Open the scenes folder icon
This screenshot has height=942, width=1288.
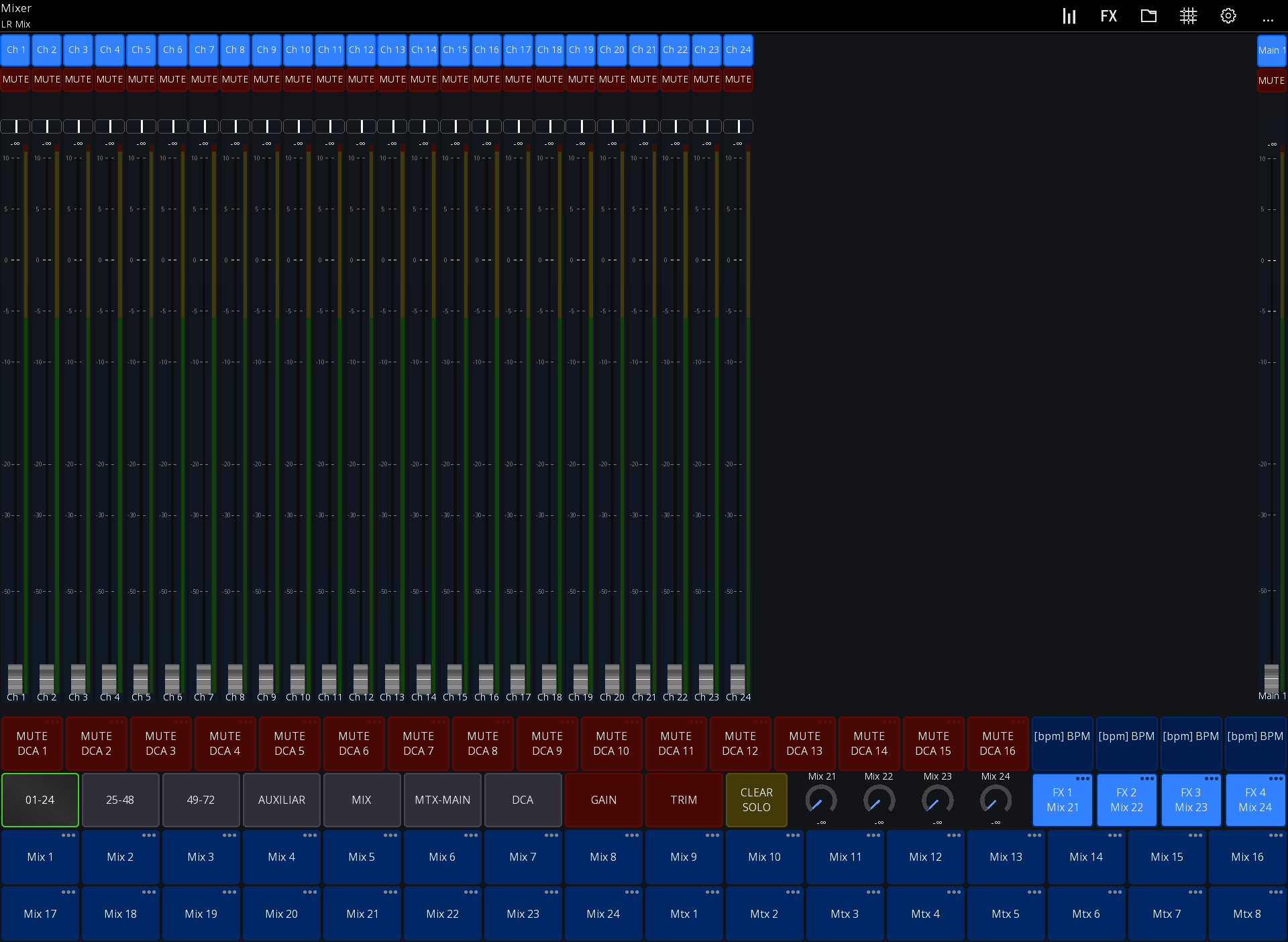tap(1148, 16)
